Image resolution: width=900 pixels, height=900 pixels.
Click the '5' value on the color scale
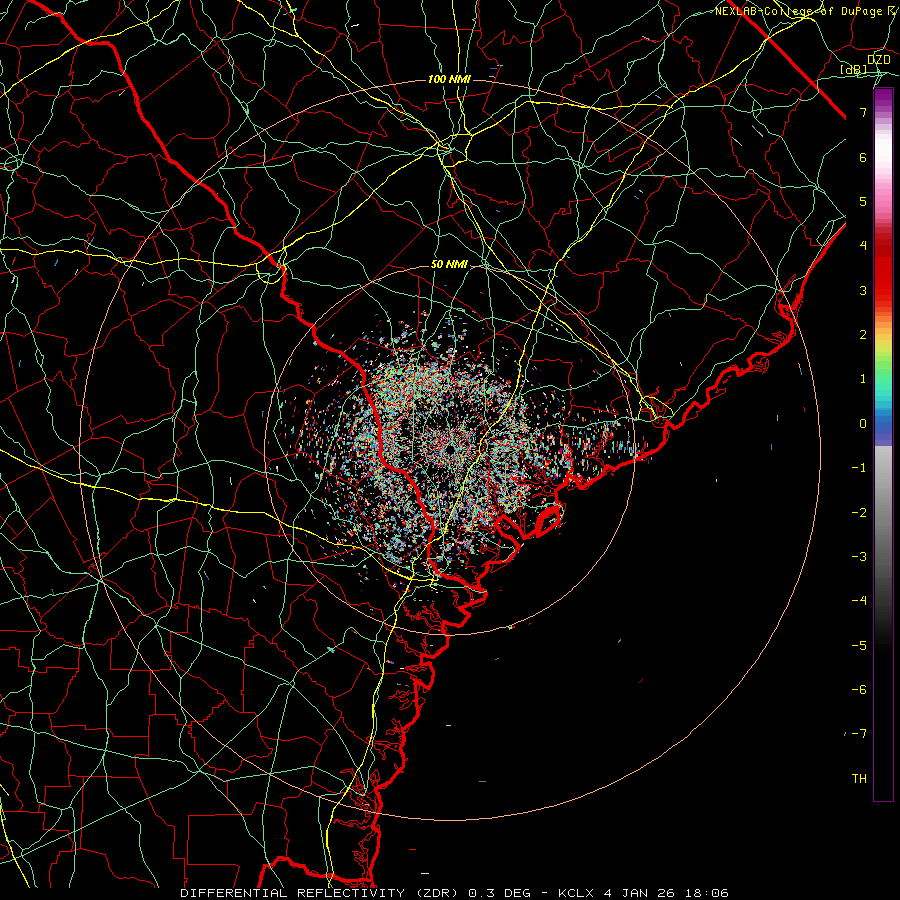(x=863, y=201)
